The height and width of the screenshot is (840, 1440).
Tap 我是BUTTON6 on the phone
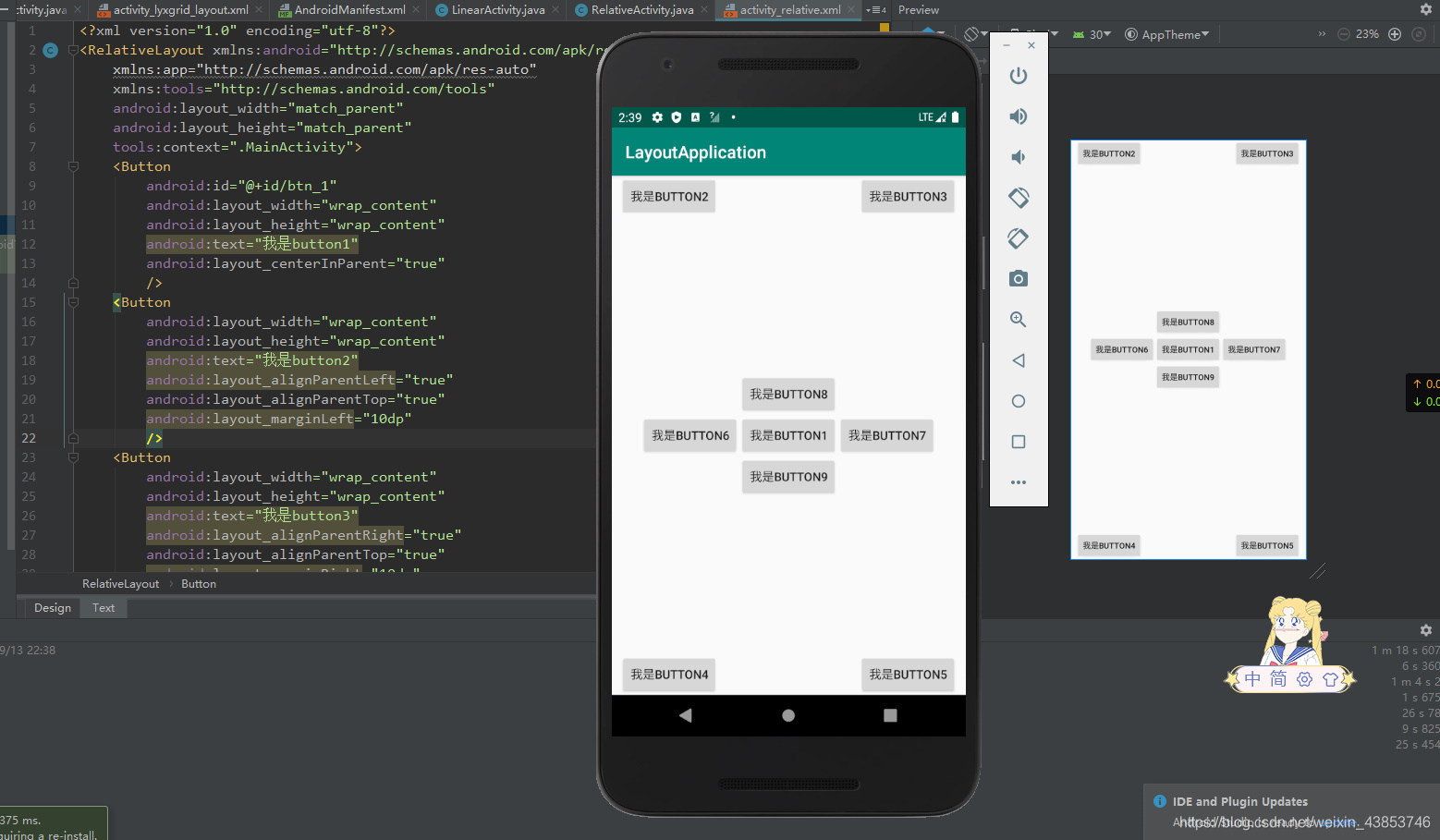[x=690, y=436]
